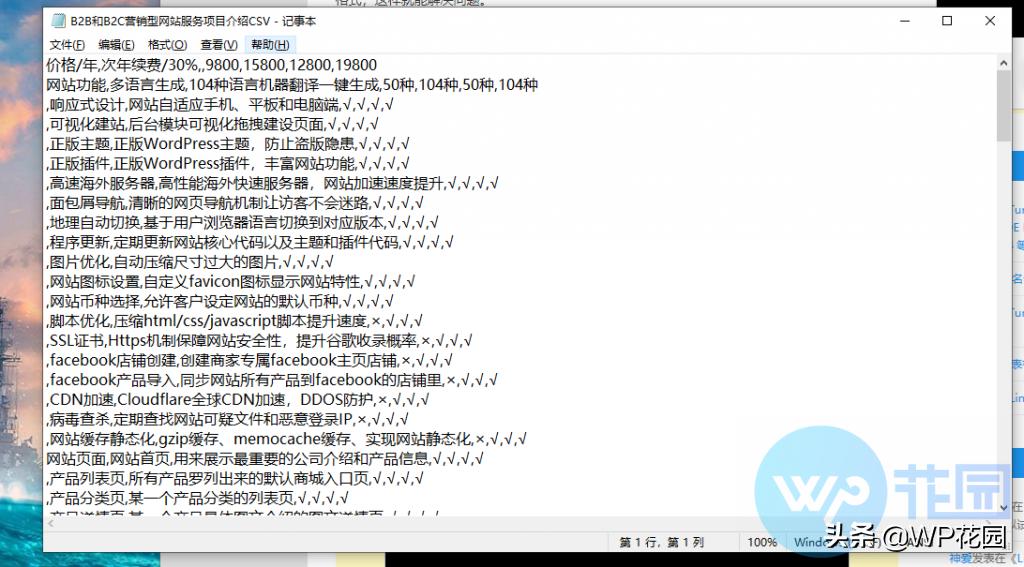This screenshot has width=1024, height=567.
Task: Click the 网站页面,网站首页 line
Action: coord(265,459)
